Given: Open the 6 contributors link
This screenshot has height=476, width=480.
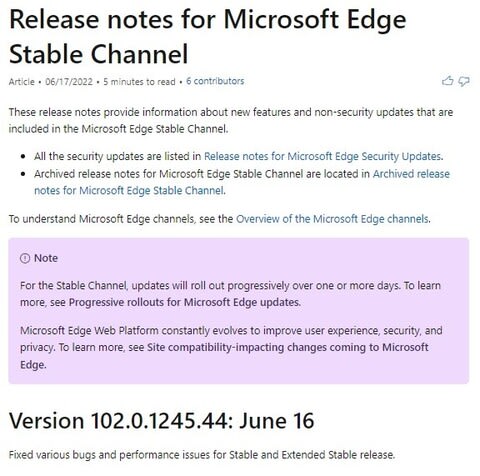Looking at the screenshot, I should [x=215, y=81].
